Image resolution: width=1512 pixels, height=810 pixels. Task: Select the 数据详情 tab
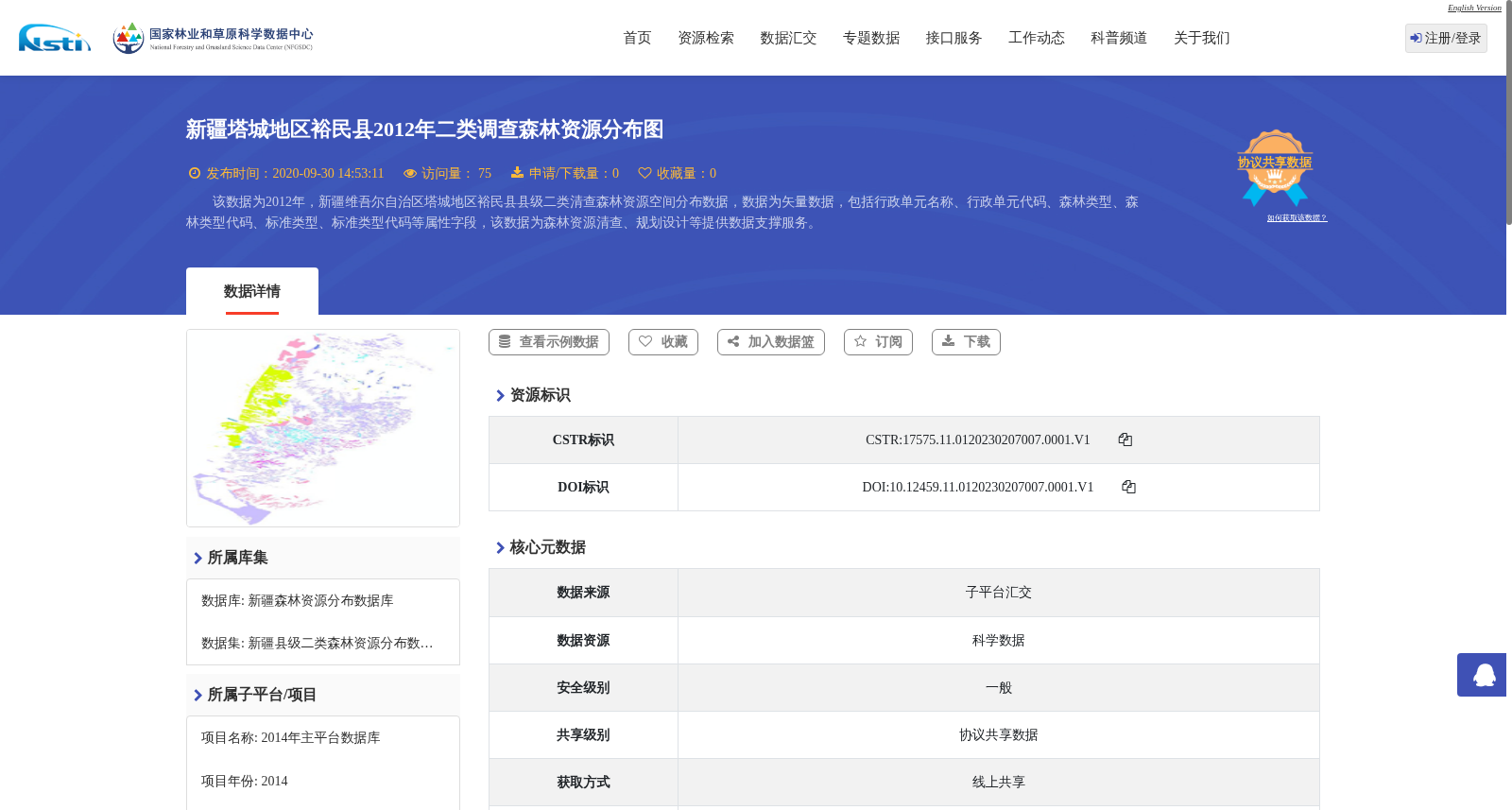pos(252,291)
